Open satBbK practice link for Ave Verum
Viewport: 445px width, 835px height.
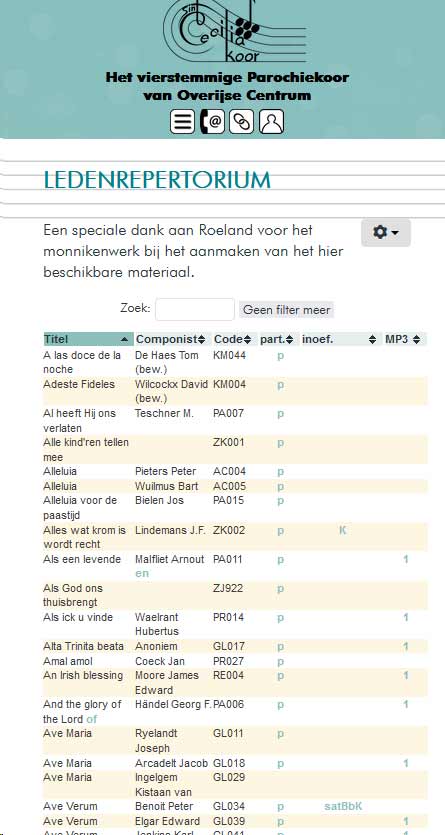click(343, 806)
